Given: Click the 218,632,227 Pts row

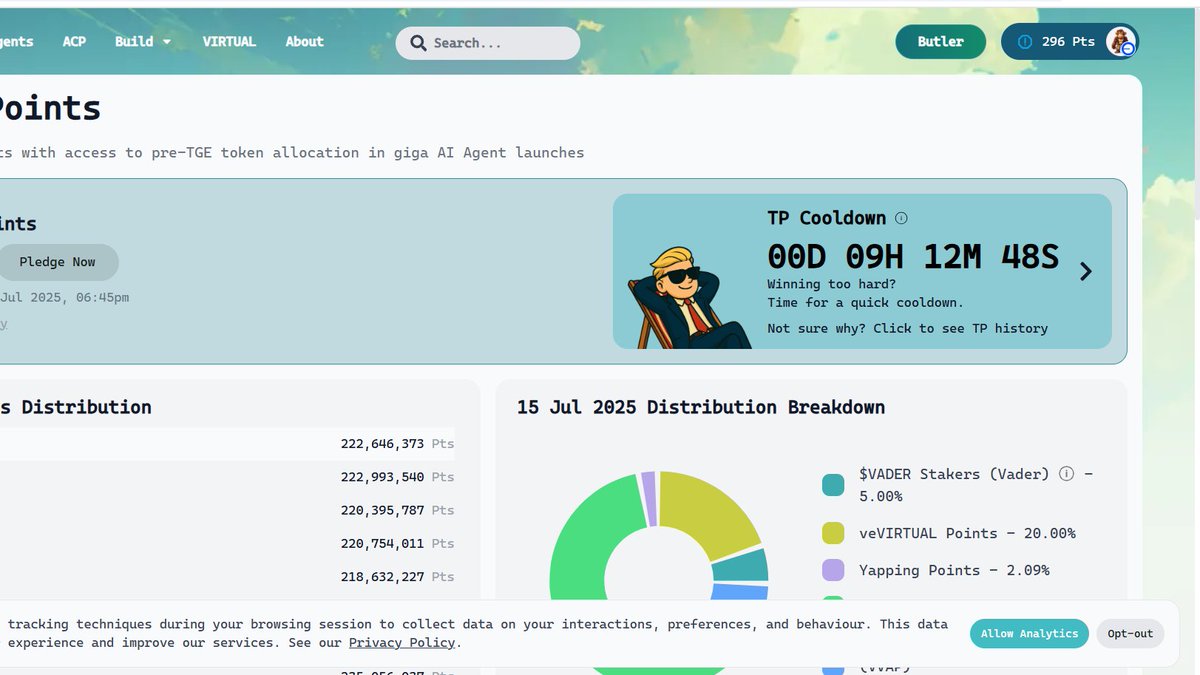Looking at the screenshot, I should (227, 577).
